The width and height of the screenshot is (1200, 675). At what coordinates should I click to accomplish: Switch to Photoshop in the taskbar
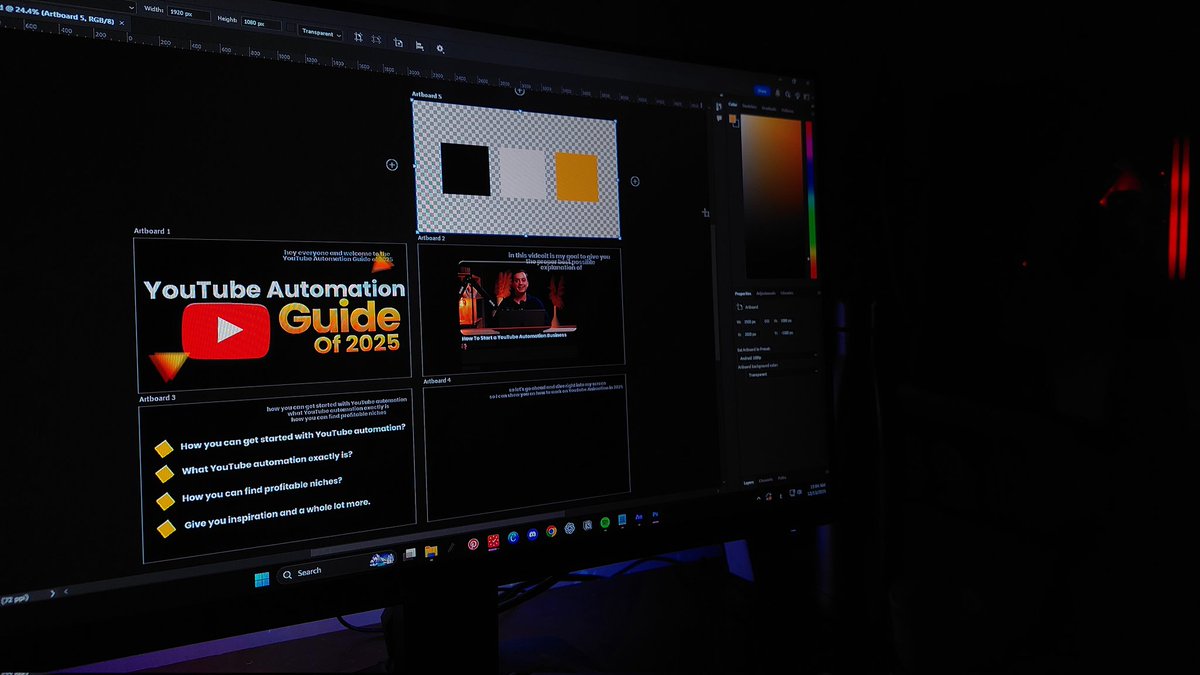pyautogui.click(x=656, y=514)
